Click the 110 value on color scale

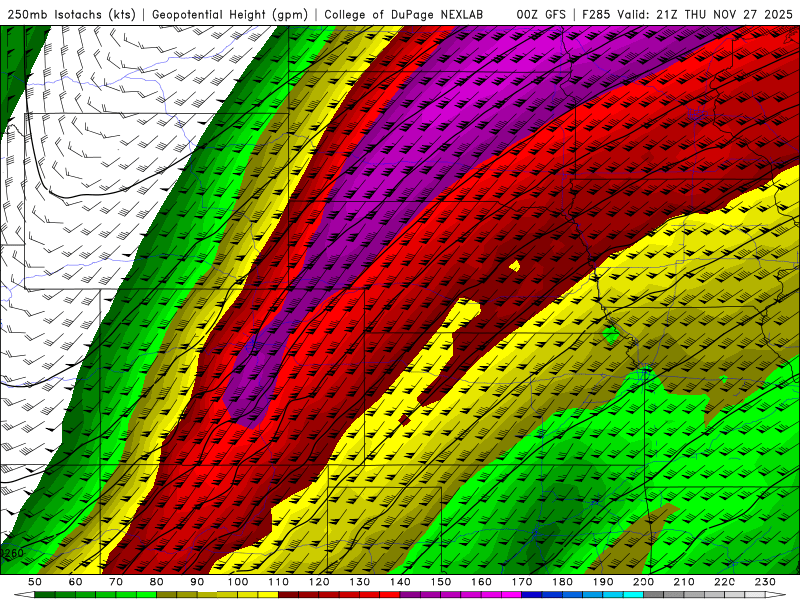pyautogui.click(x=279, y=582)
